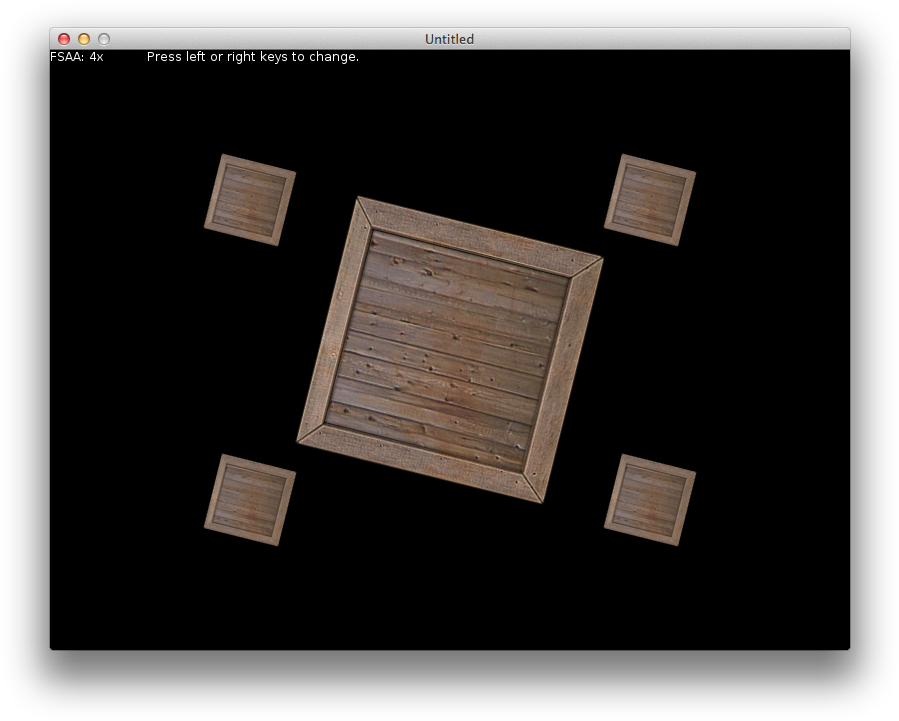Click the large wooden crate in the center

point(450,350)
